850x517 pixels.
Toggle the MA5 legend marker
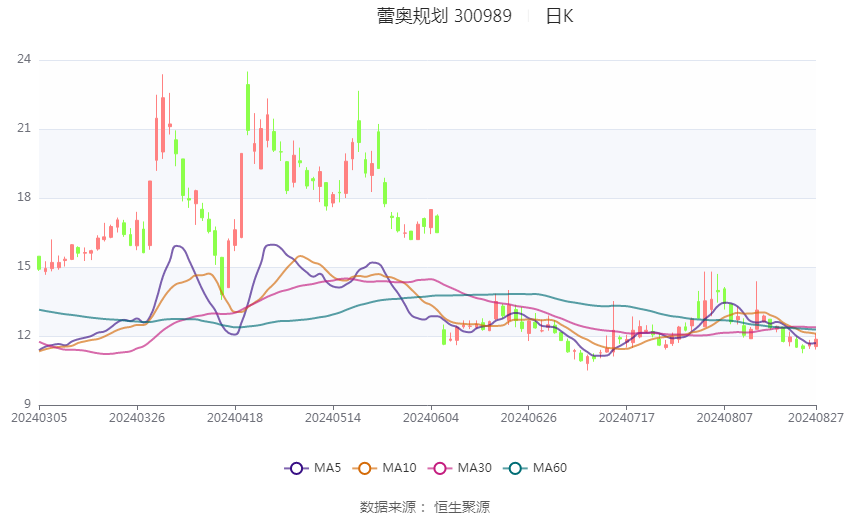296,468
